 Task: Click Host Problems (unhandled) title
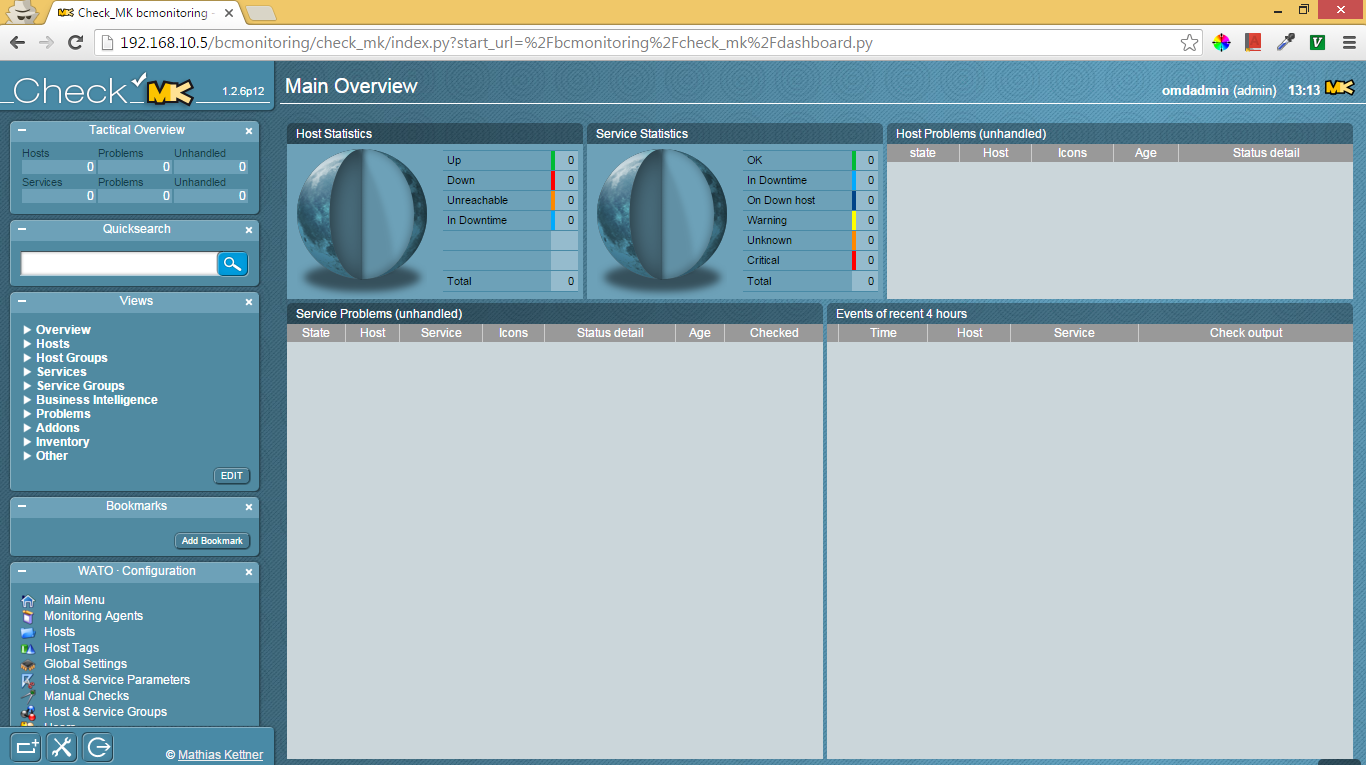click(971, 134)
